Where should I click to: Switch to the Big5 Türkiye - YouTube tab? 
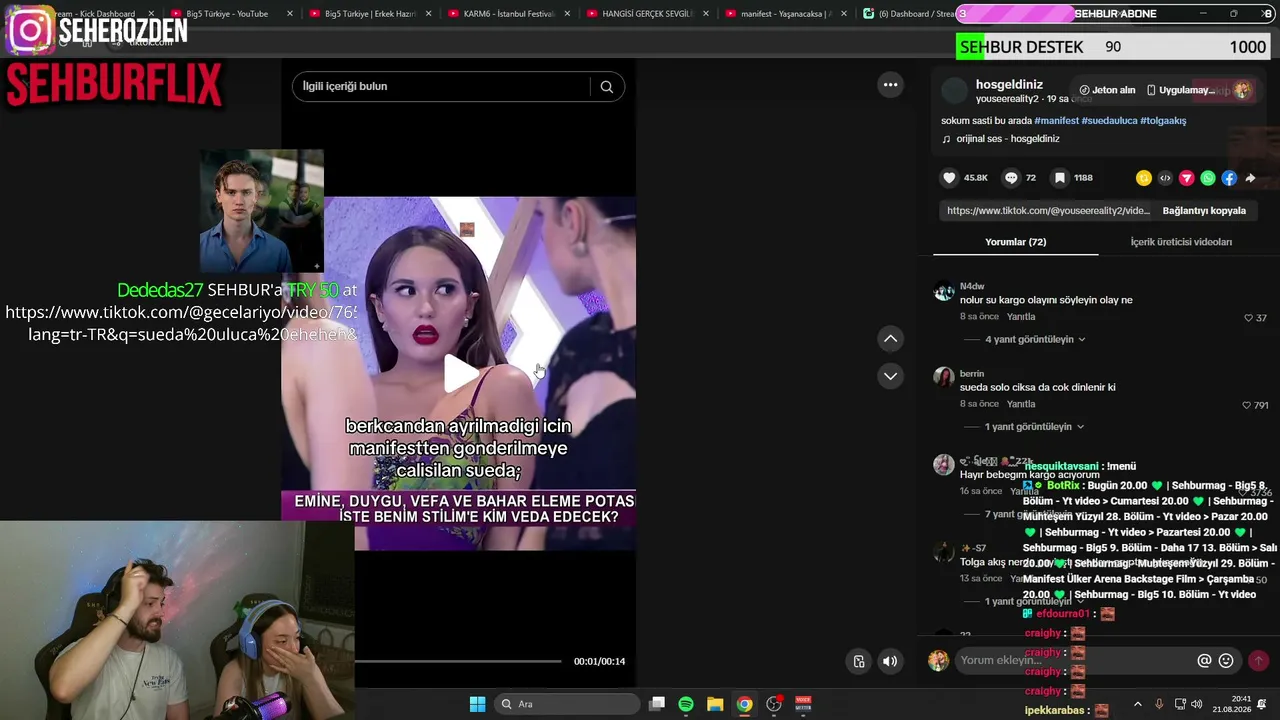point(226,14)
